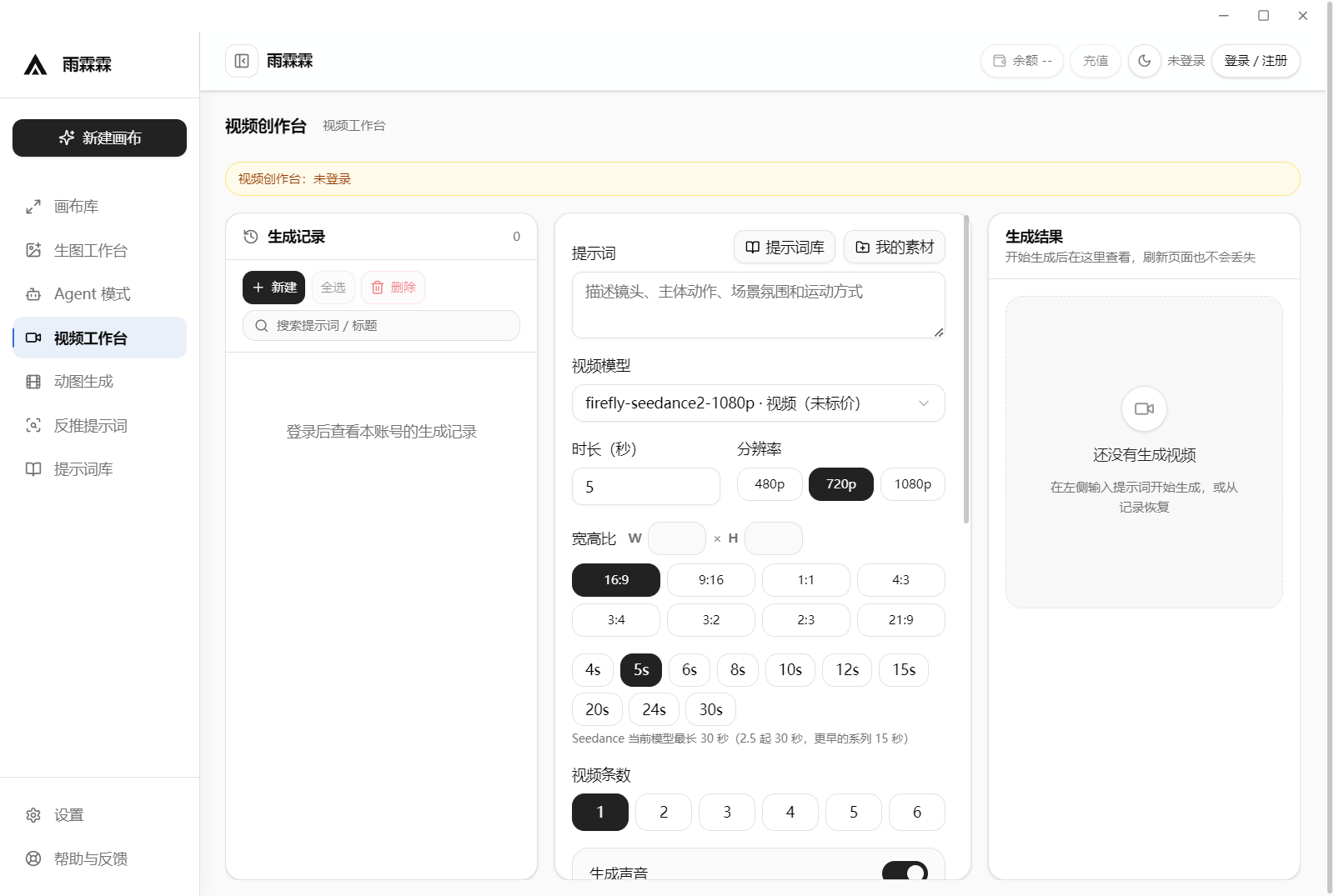Choose the 8s duration preset
The width and height of the screenshot is (1334, 896).
point(738,670)
